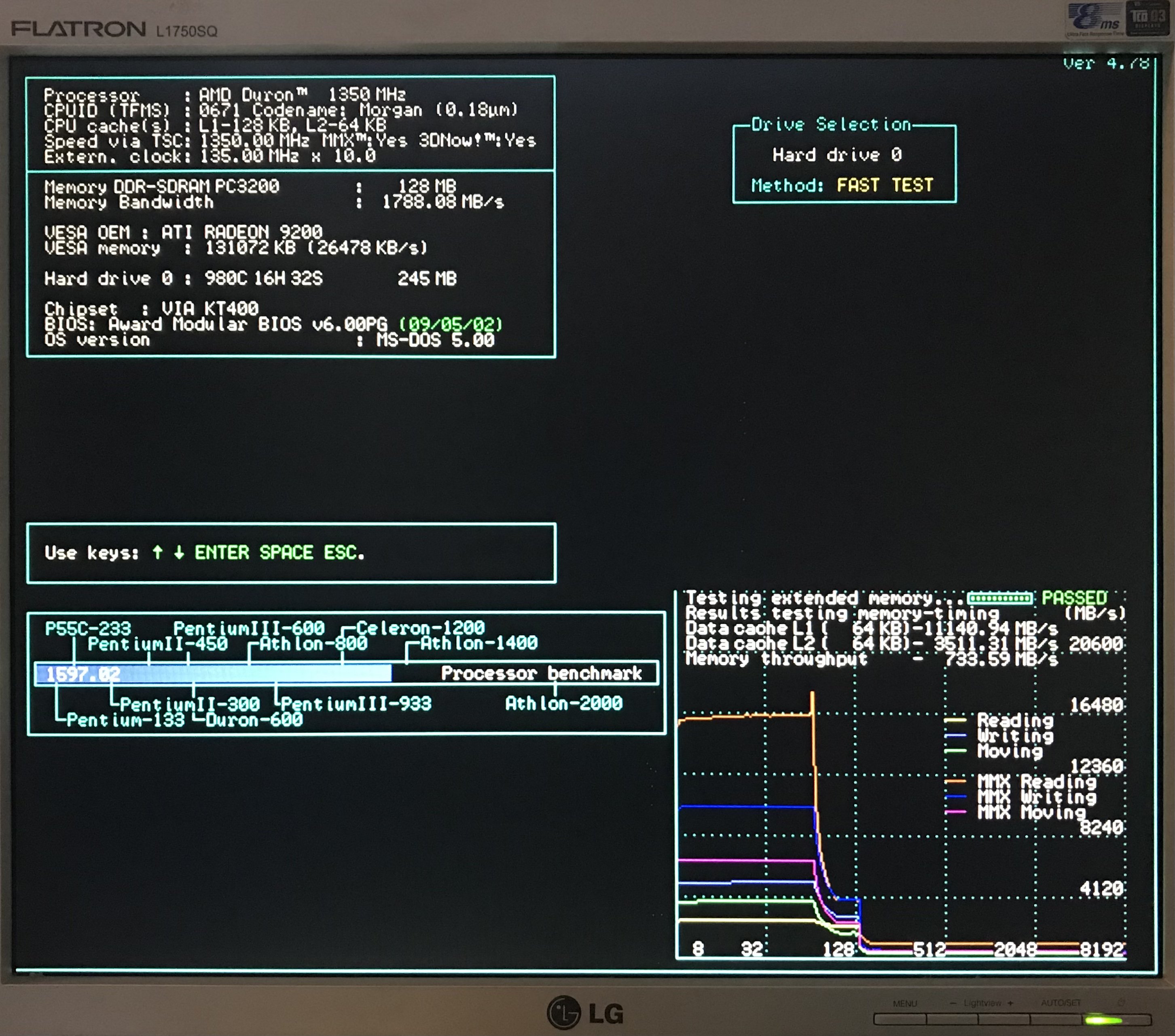Click the MMX Moving magenta legend swatch
Viewport: 1175px width, 1036px height.
point(955,812)
